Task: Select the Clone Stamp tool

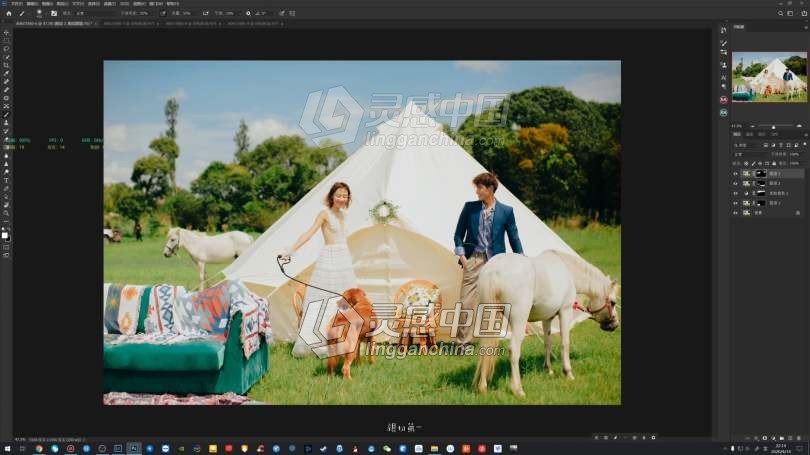Action: [x=6, y=123]
